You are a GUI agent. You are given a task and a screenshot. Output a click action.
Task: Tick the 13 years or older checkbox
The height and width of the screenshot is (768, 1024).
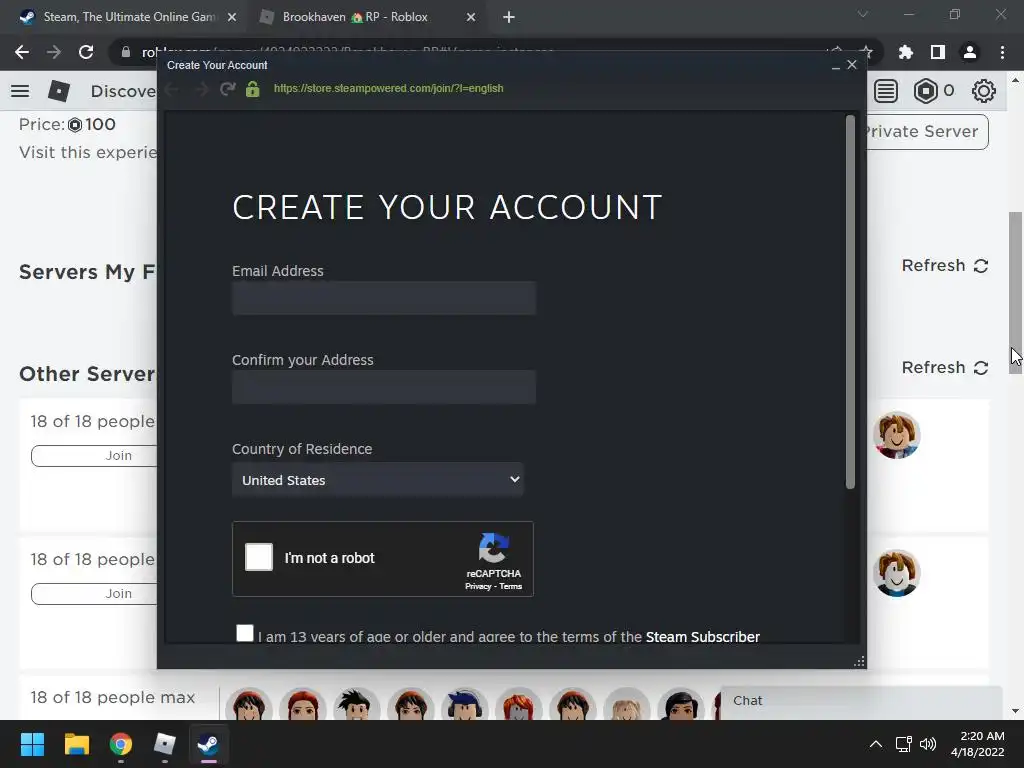point(245,633)
